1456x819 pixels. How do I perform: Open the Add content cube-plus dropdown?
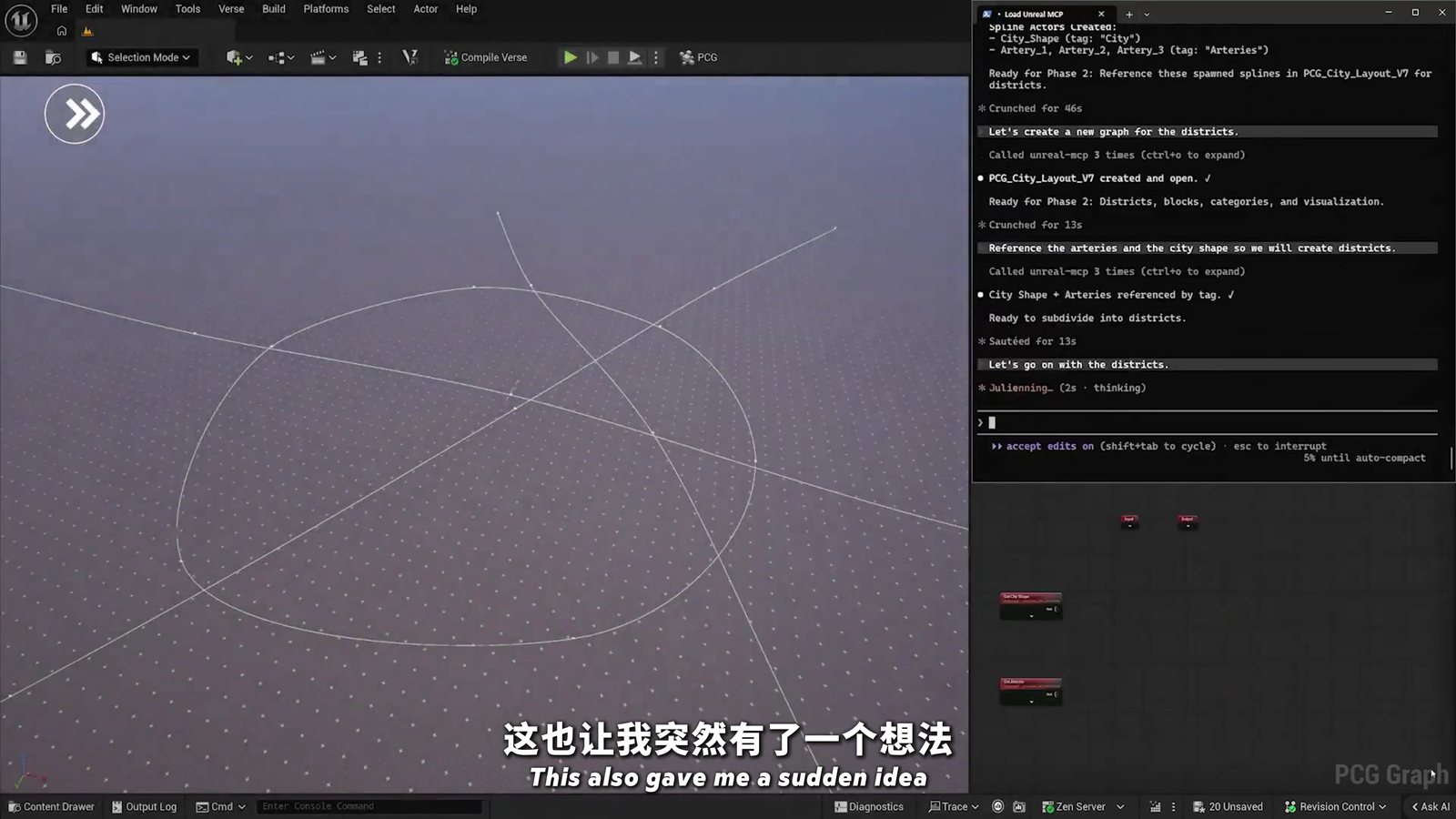click(239, 57)
